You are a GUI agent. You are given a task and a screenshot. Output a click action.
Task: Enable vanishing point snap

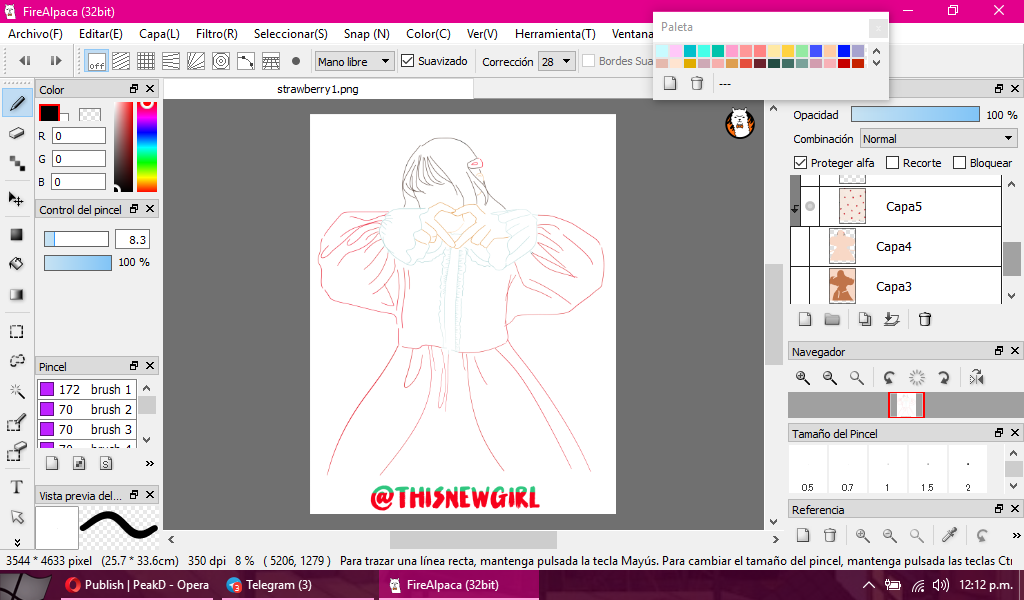pyautogui.click(x=171, y=61)
